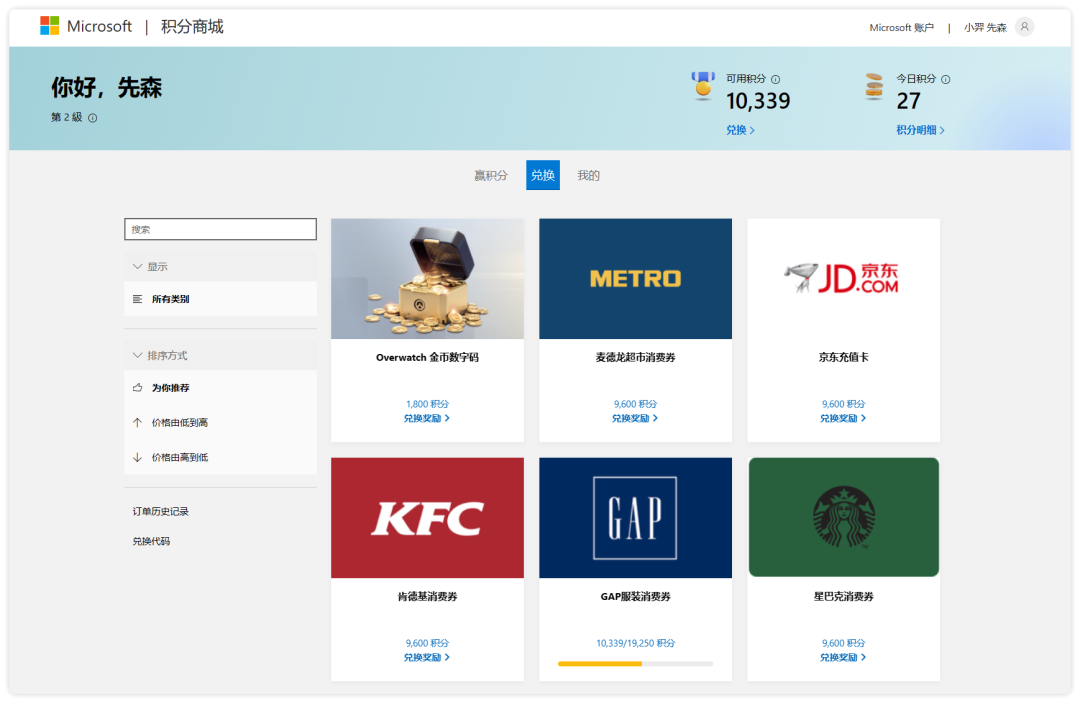Click the 27 today's points value
Screen dimensions: 1080x703
tap(908, 101)
